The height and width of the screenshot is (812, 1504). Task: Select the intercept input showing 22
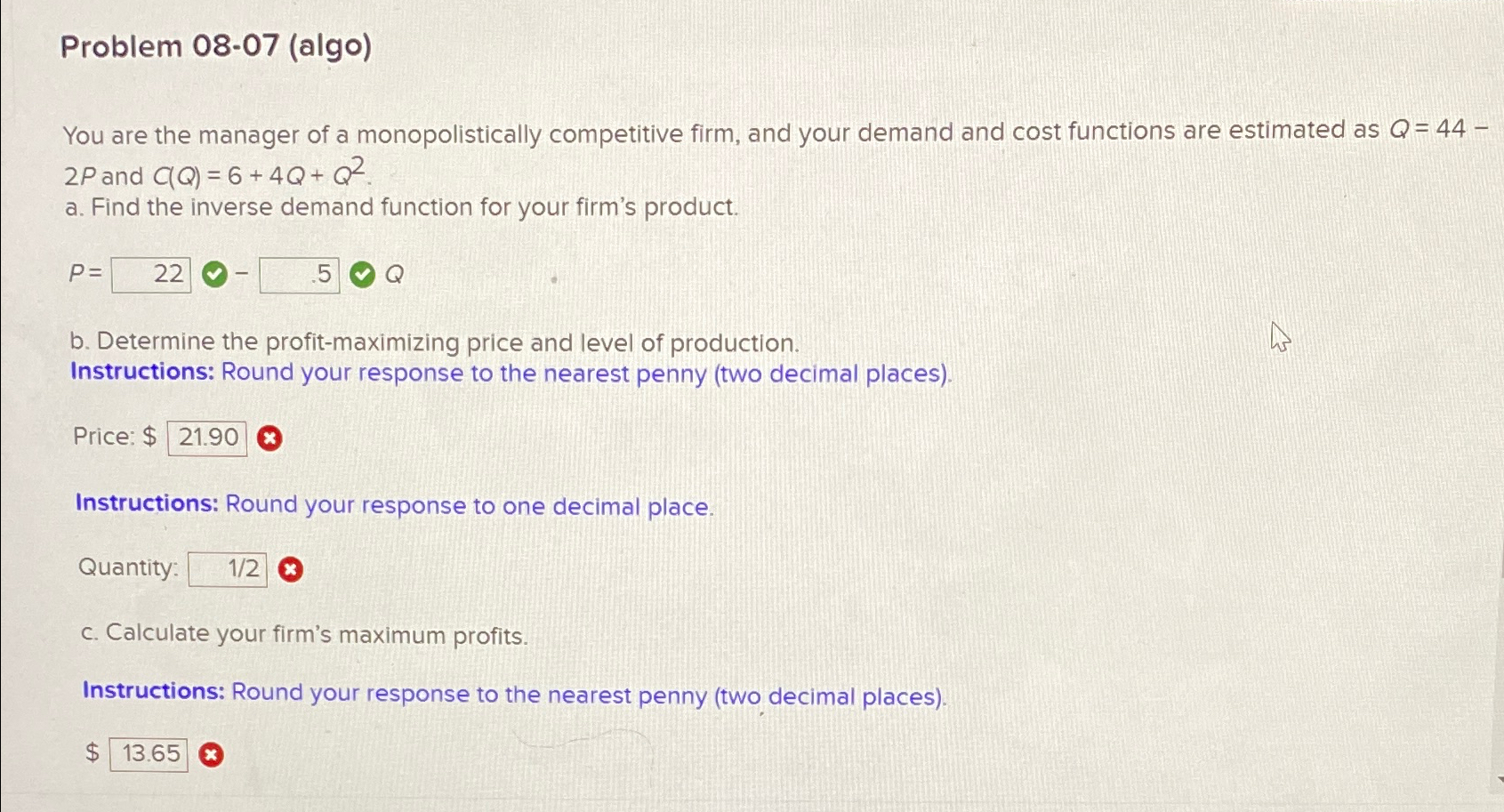[151, 273]
